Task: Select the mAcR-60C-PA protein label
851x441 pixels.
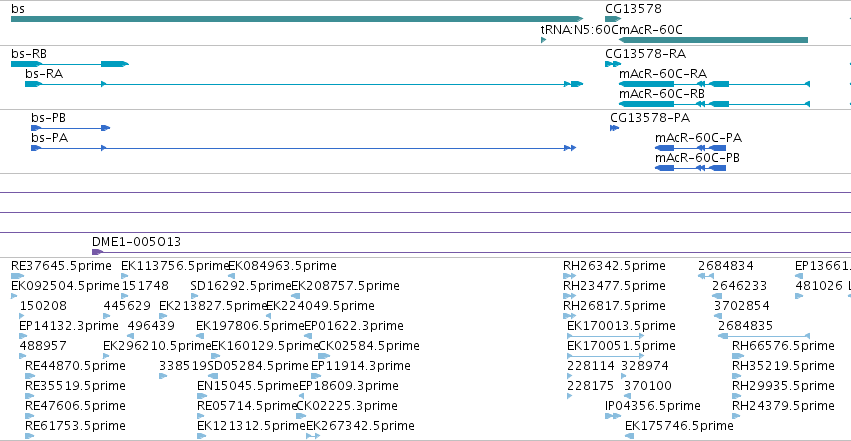Action: coord(698,138)
